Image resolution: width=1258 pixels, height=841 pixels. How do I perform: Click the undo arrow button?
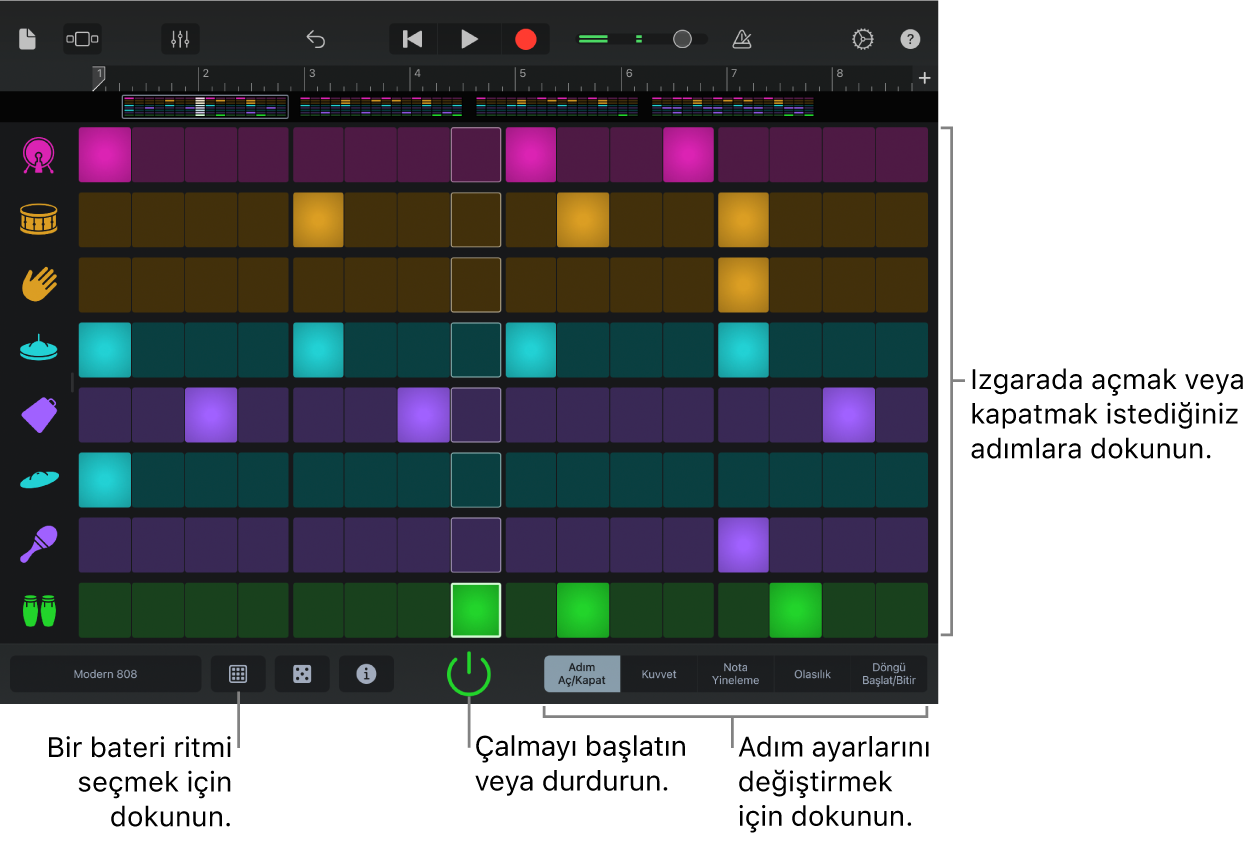point(316,39)
